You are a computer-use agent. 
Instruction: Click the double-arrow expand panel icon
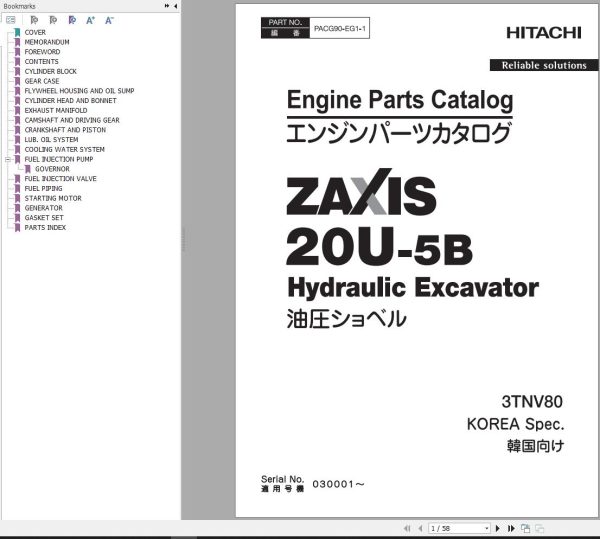pyautogui.click(x=167, y=6)
